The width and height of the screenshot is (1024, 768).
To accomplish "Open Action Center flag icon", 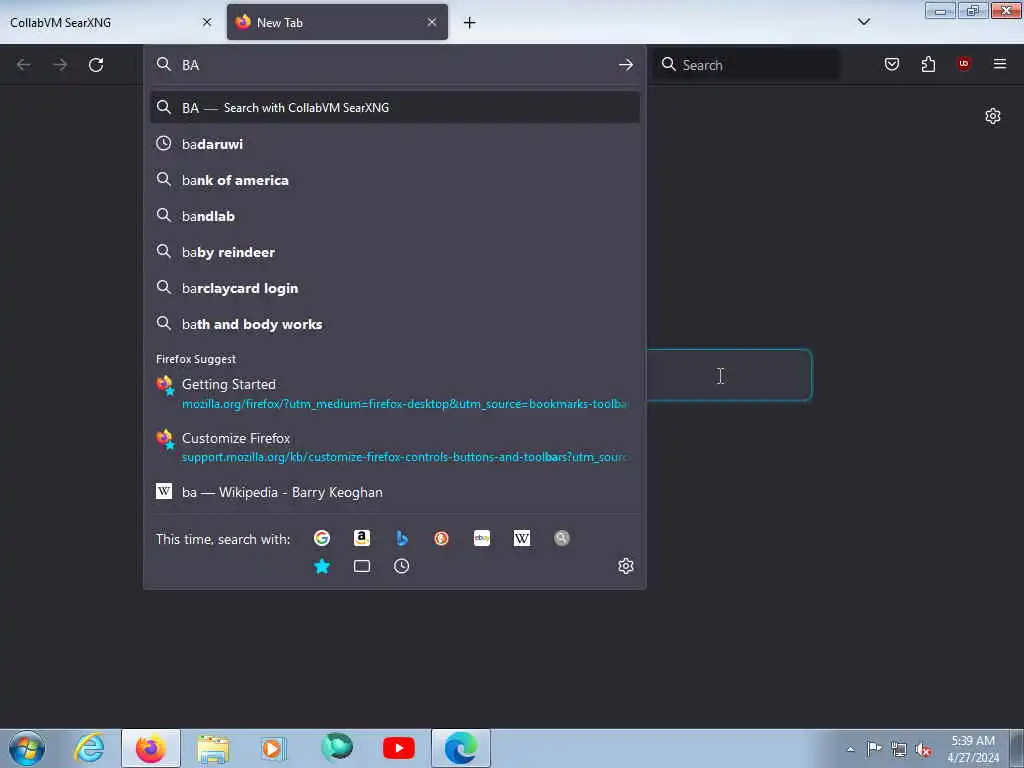I will tap(874, 748).
